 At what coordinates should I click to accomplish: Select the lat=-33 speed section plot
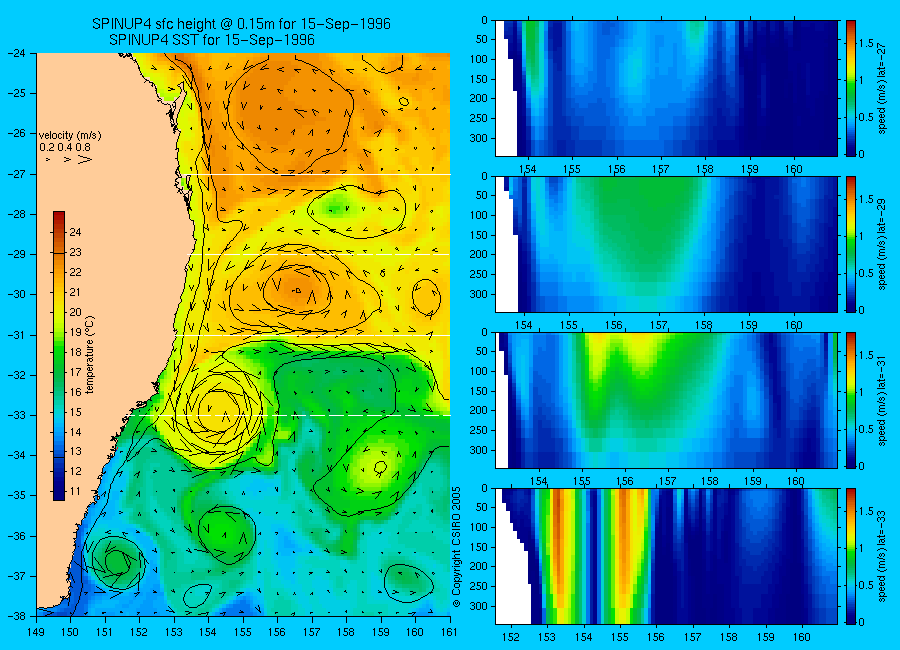(666, 556)
